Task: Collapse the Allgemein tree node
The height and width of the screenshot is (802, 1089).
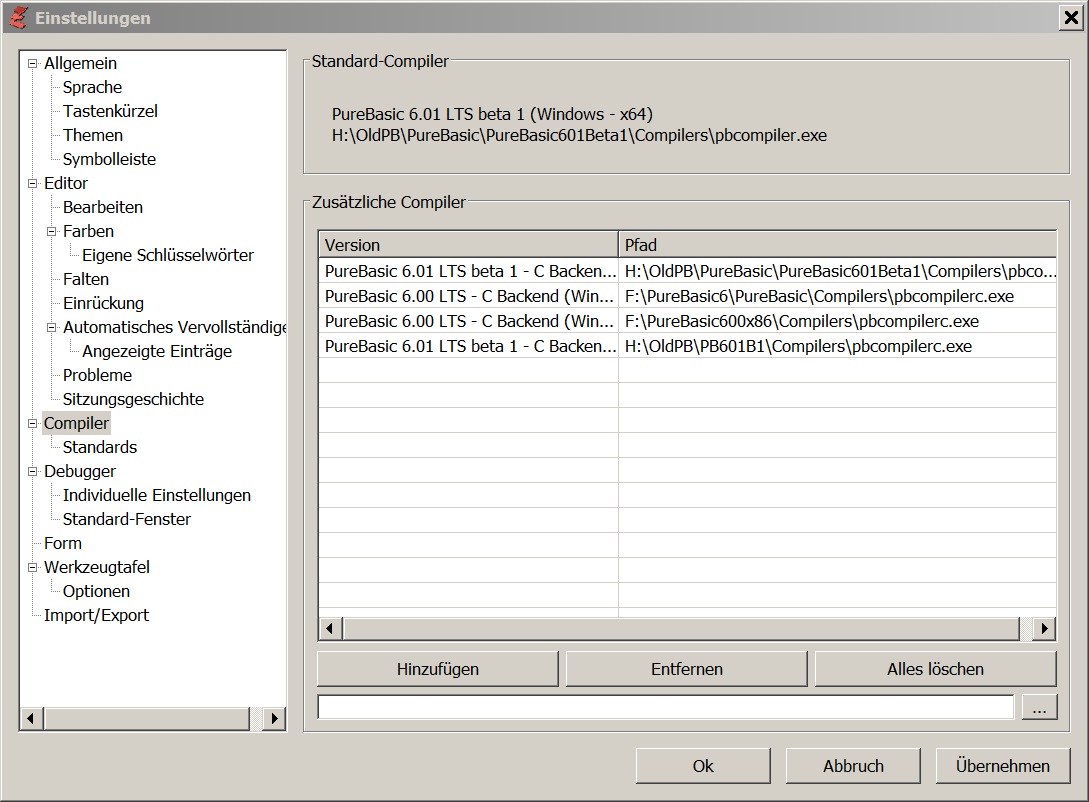Action: 32,64
